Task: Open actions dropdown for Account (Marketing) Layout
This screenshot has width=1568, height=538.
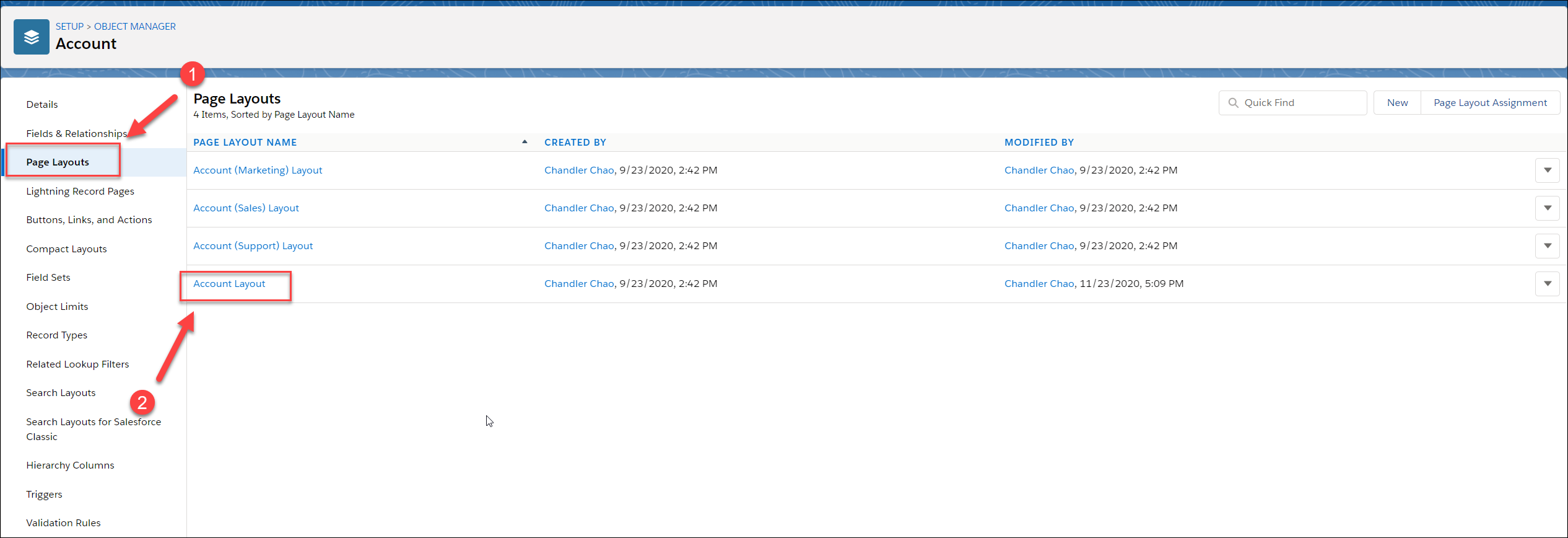Action: pyautogui.click(x=1547, y=170)
